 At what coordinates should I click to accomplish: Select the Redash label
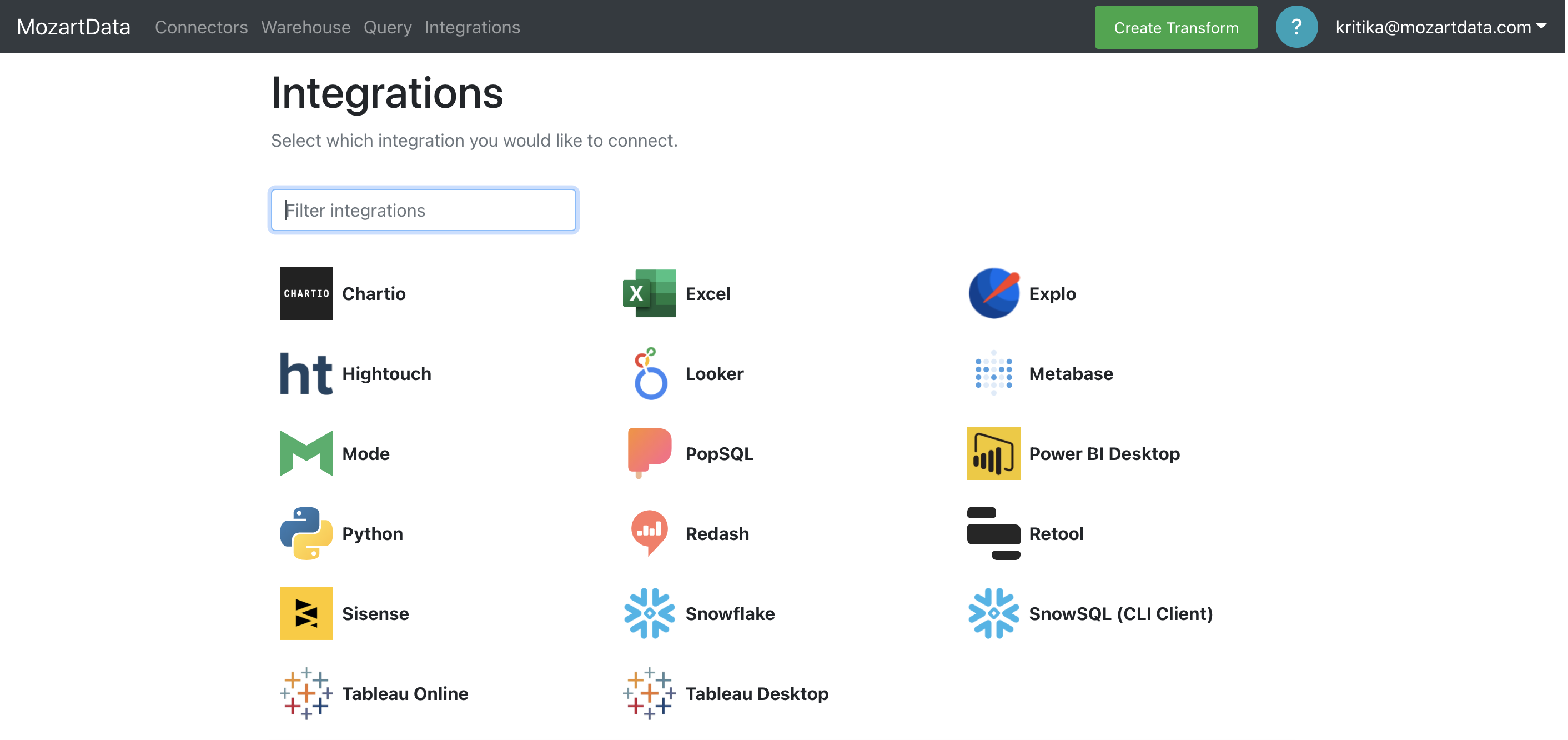coord(717,533)
